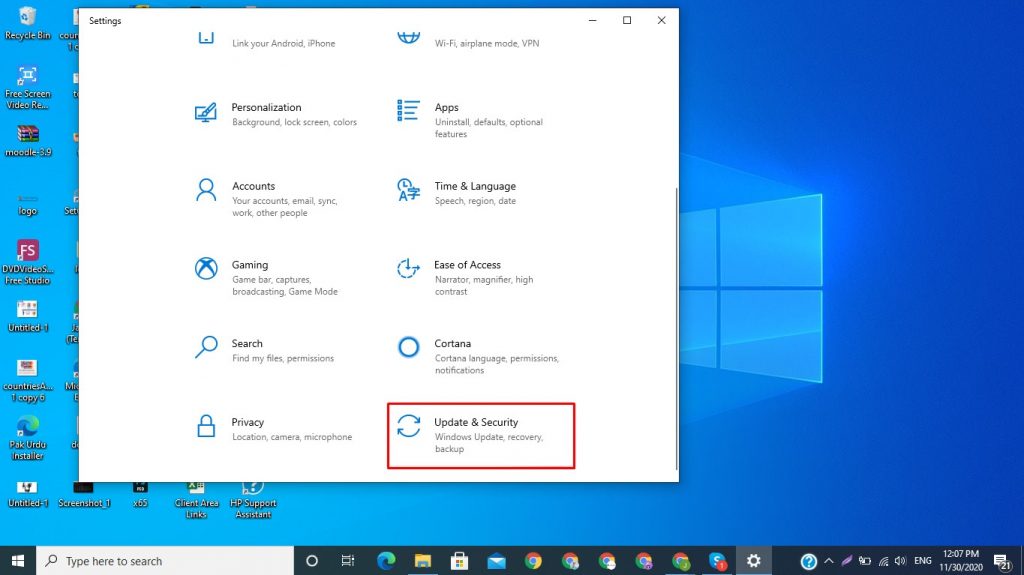Click the Ease of Access icon
1024x575 pixels.
[x=408, y=268]
